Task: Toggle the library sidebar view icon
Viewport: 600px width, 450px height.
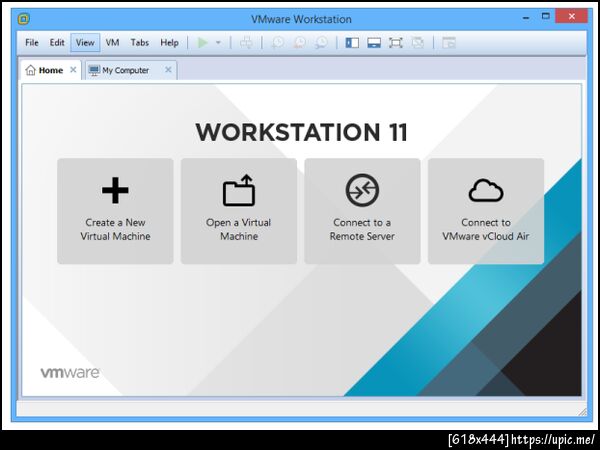Action: point(352,42)
